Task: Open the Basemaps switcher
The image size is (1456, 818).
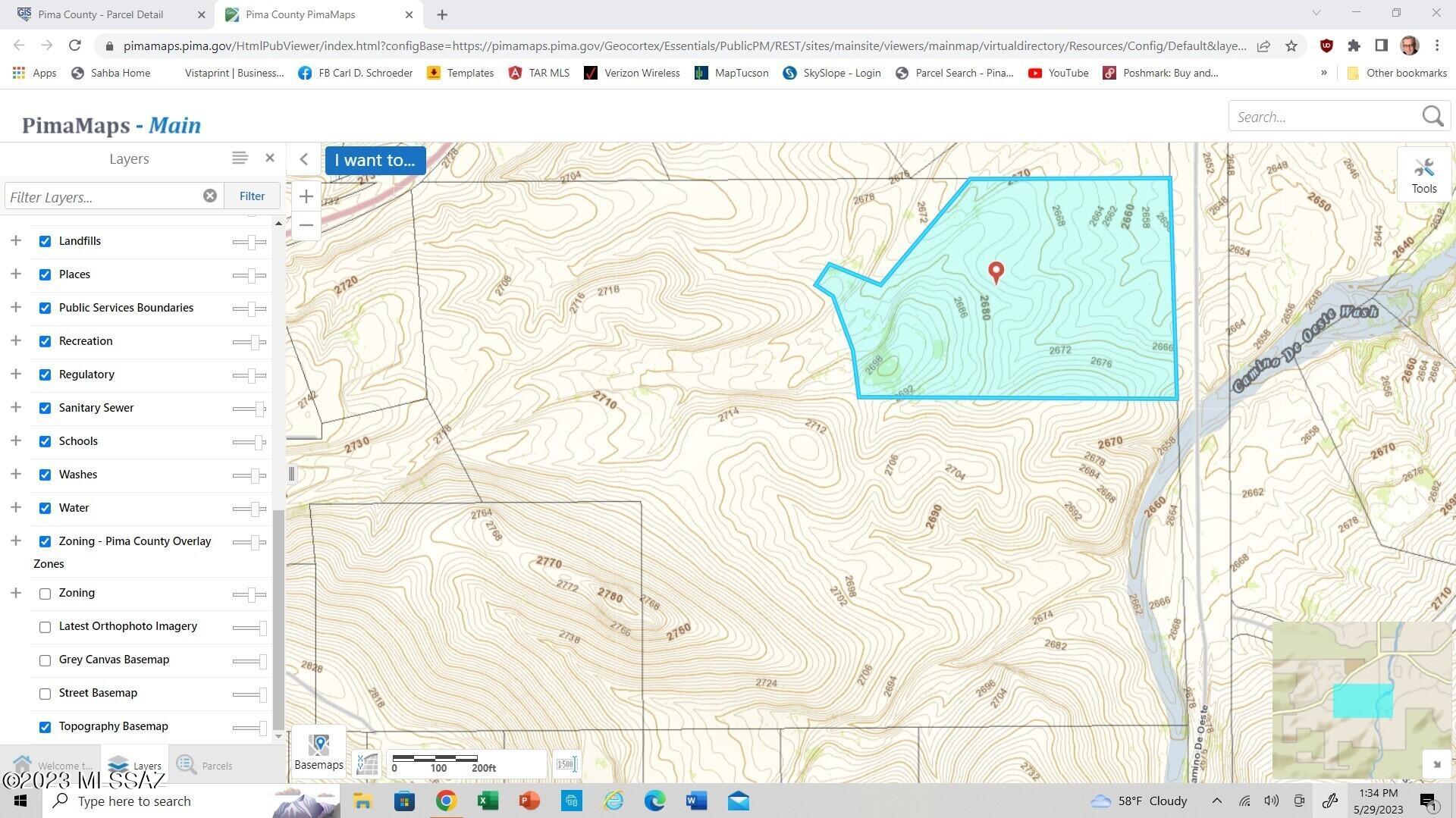Action: coord(318,751)
